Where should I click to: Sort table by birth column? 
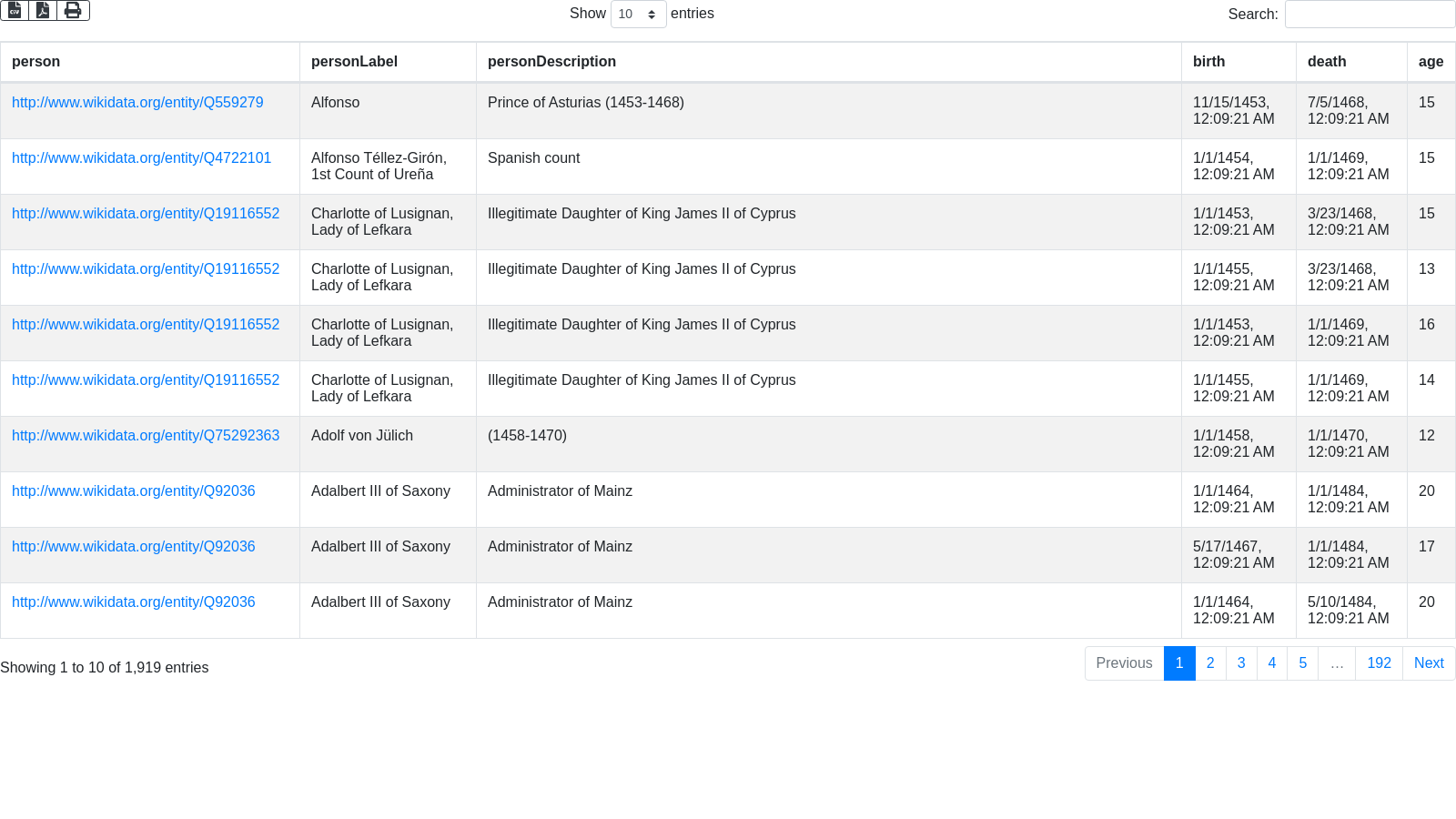pyautogui.click(x=1208, y=62)
